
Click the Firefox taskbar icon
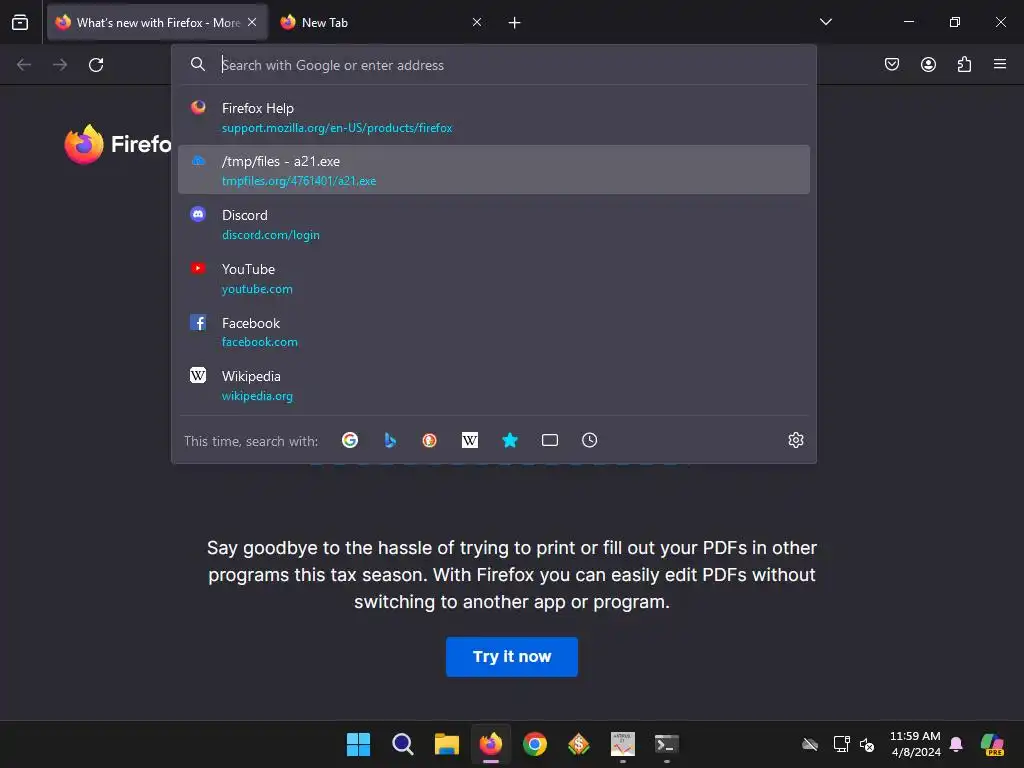pyautogui.click(x=490, y=744)
